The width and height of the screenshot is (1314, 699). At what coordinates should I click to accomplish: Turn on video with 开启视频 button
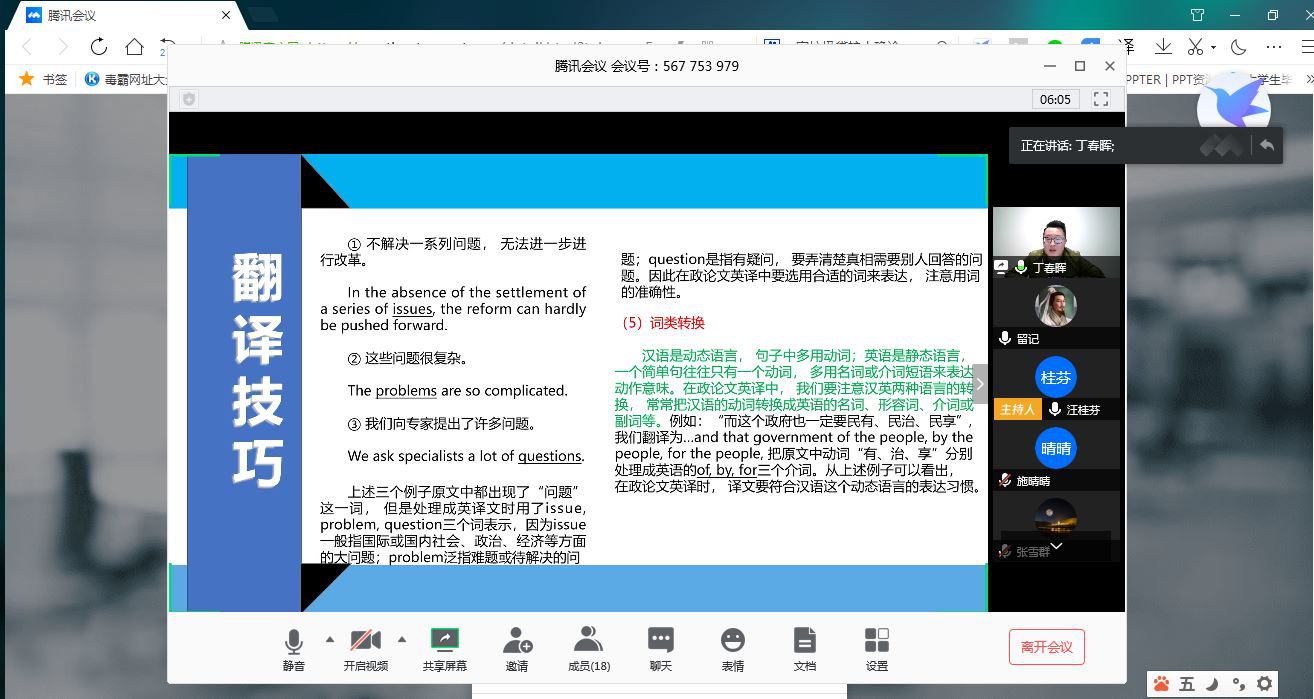tap(366, 648)
